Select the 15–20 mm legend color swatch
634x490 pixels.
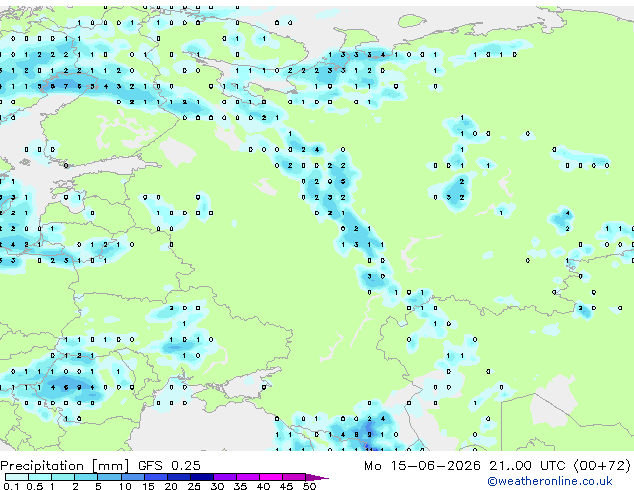(x=156, y=477)
